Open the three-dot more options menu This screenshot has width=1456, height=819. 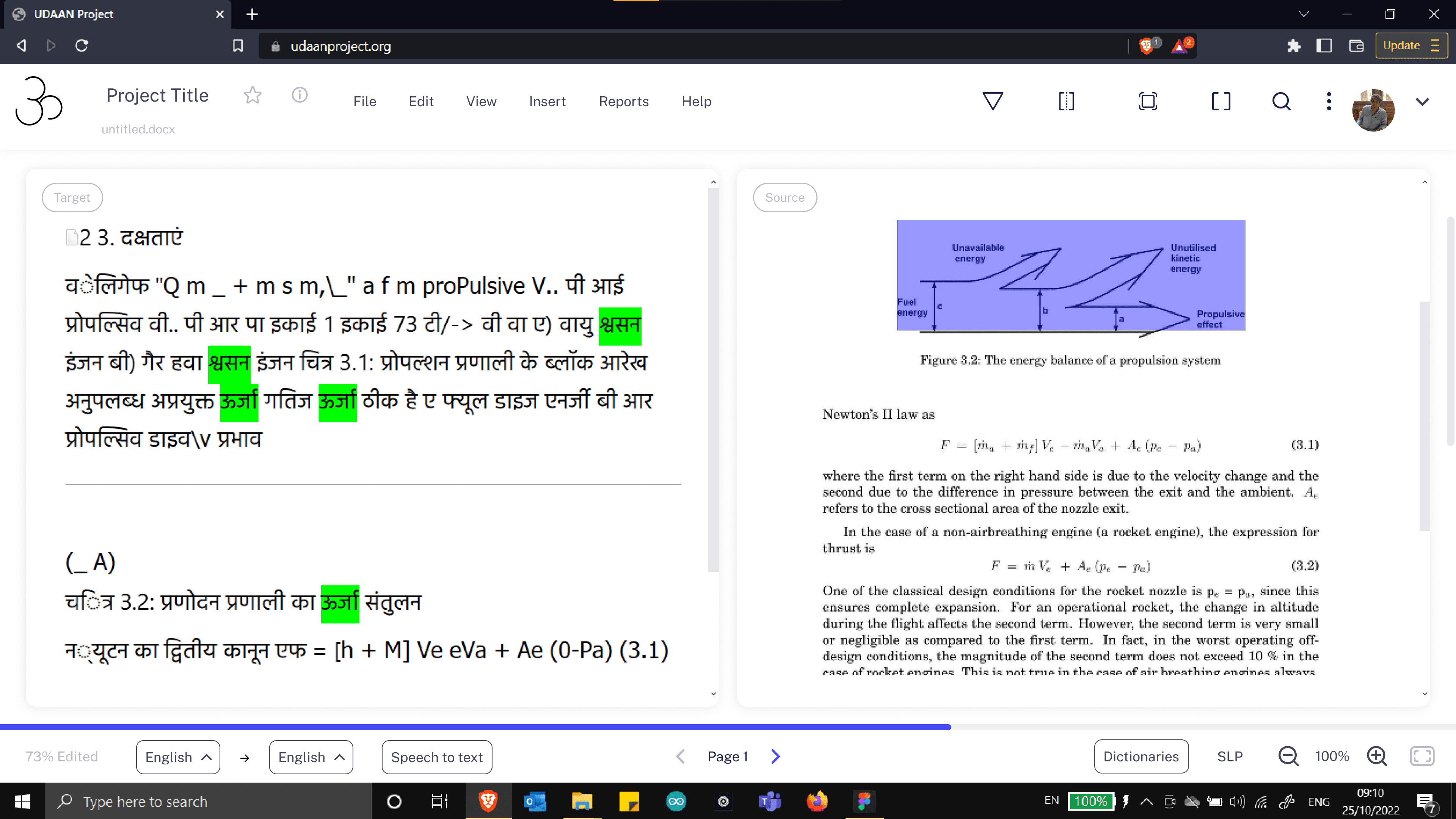click(x=1329, y=101)
